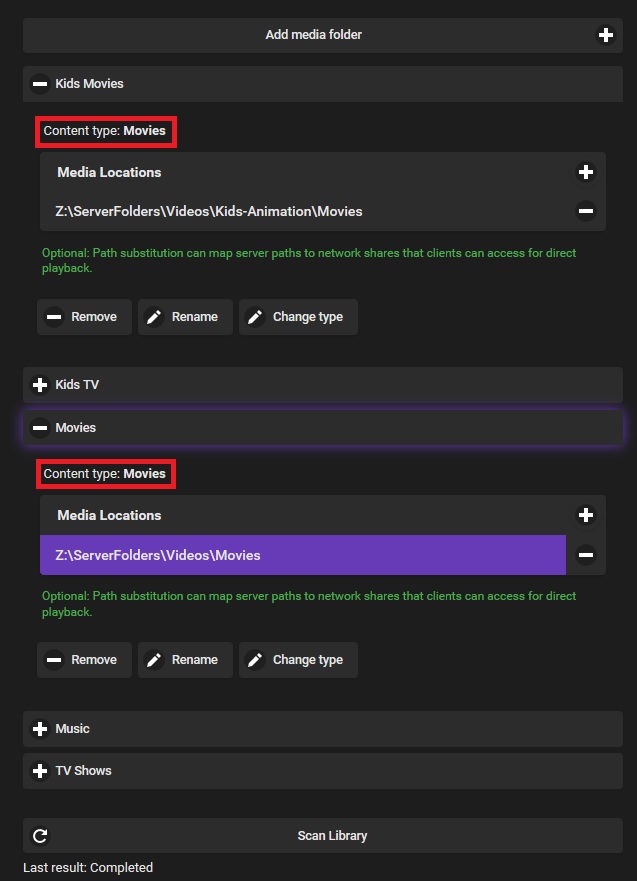Change type of Kids Movies library

coord(297,317)
